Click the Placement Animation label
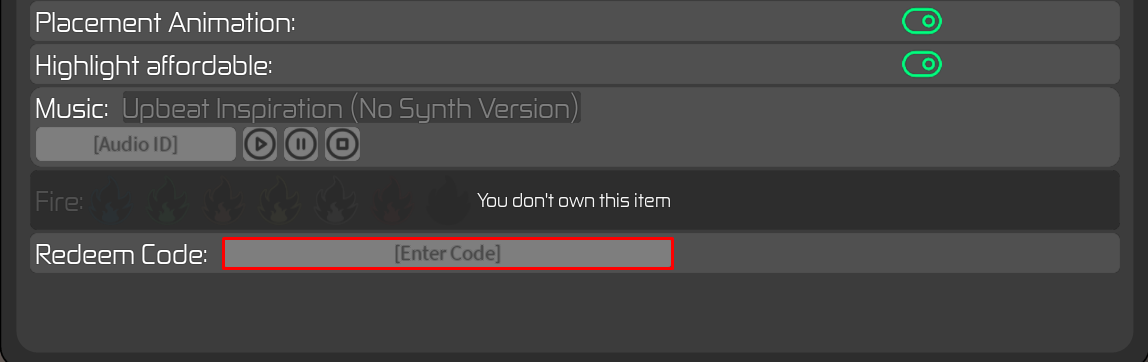 tap(165, 23)
